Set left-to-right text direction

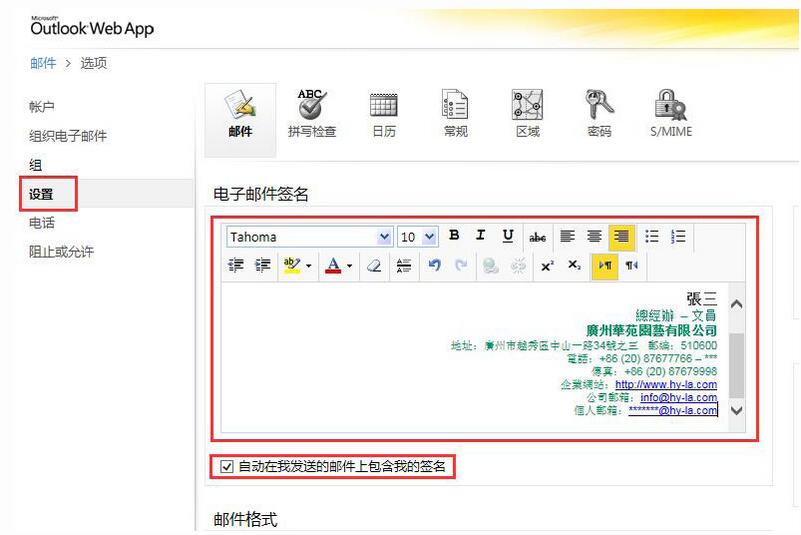point(605,266)
